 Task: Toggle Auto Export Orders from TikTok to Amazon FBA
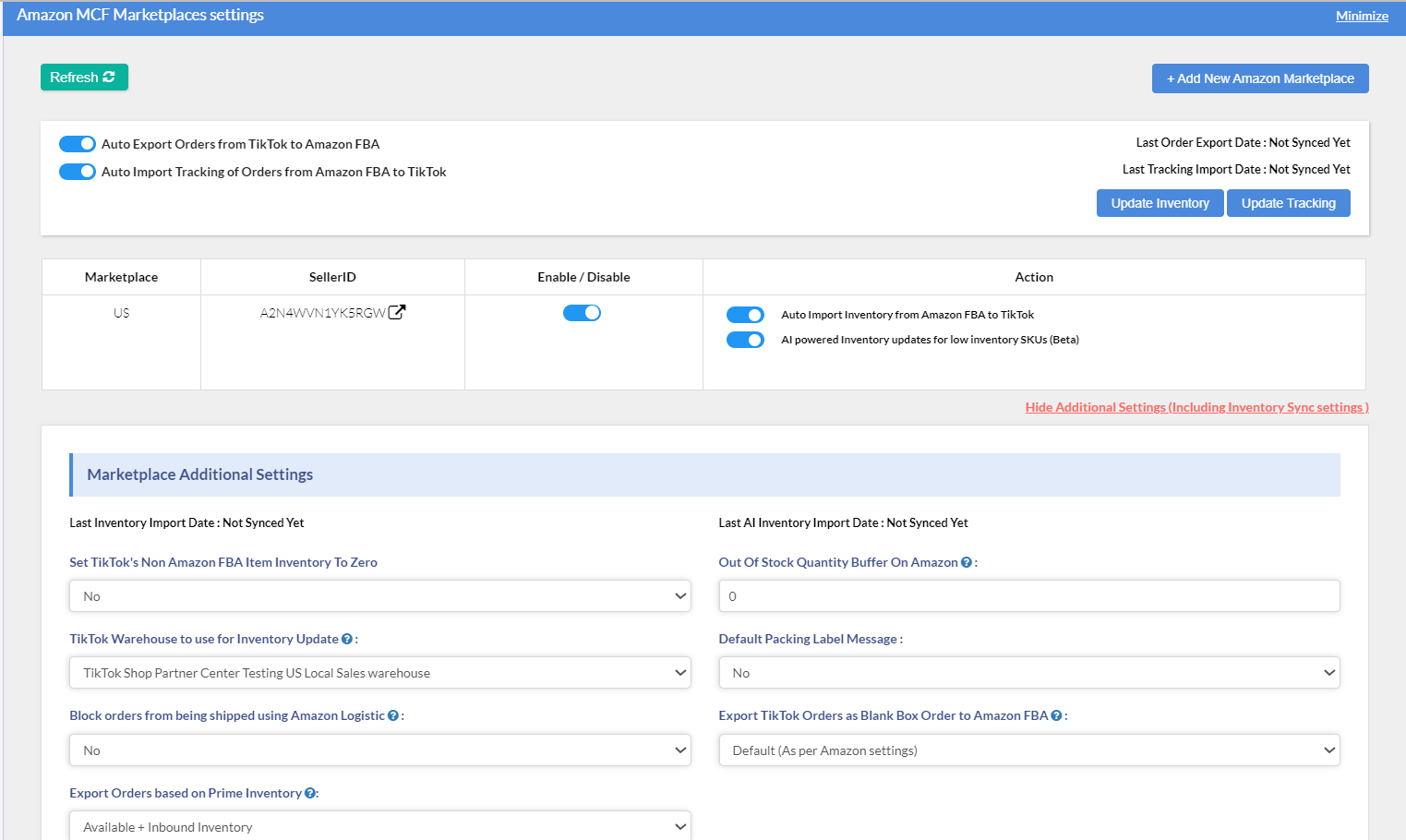pyautogui.click(x=78, y=144)
